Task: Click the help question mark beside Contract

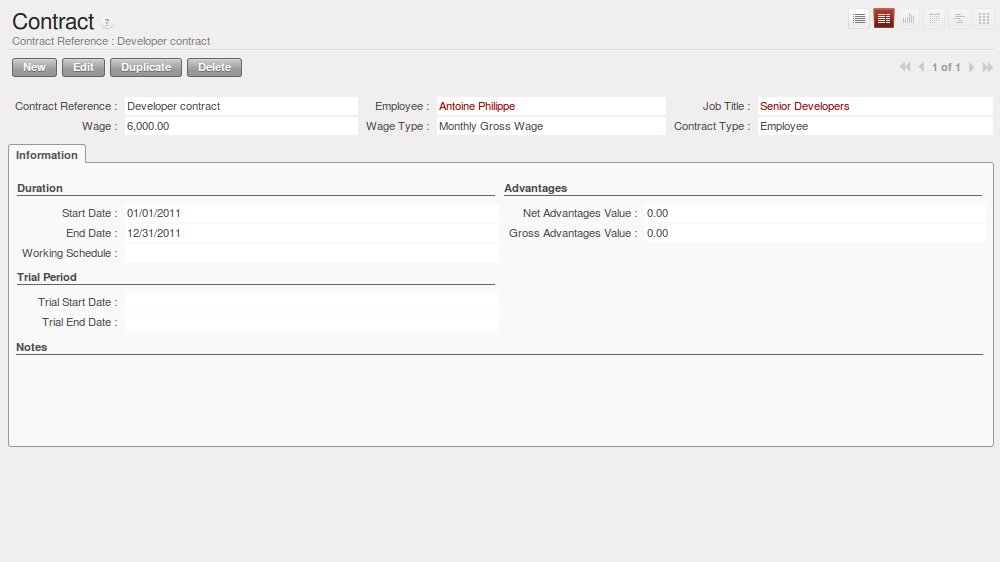Action: [108, 23]
